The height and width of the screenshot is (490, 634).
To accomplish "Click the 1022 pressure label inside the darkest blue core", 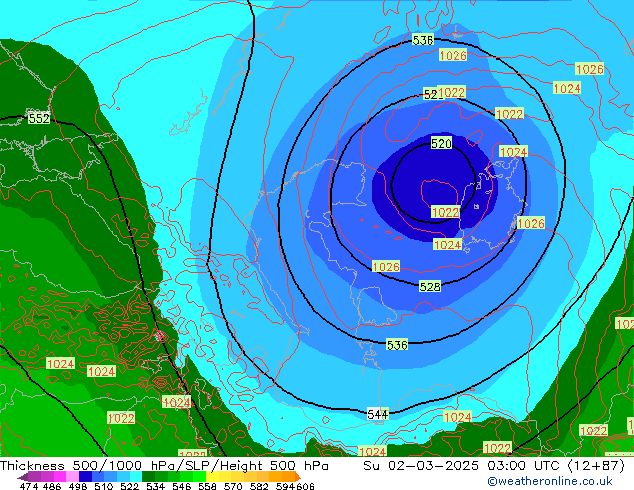I will coord(445,212).
